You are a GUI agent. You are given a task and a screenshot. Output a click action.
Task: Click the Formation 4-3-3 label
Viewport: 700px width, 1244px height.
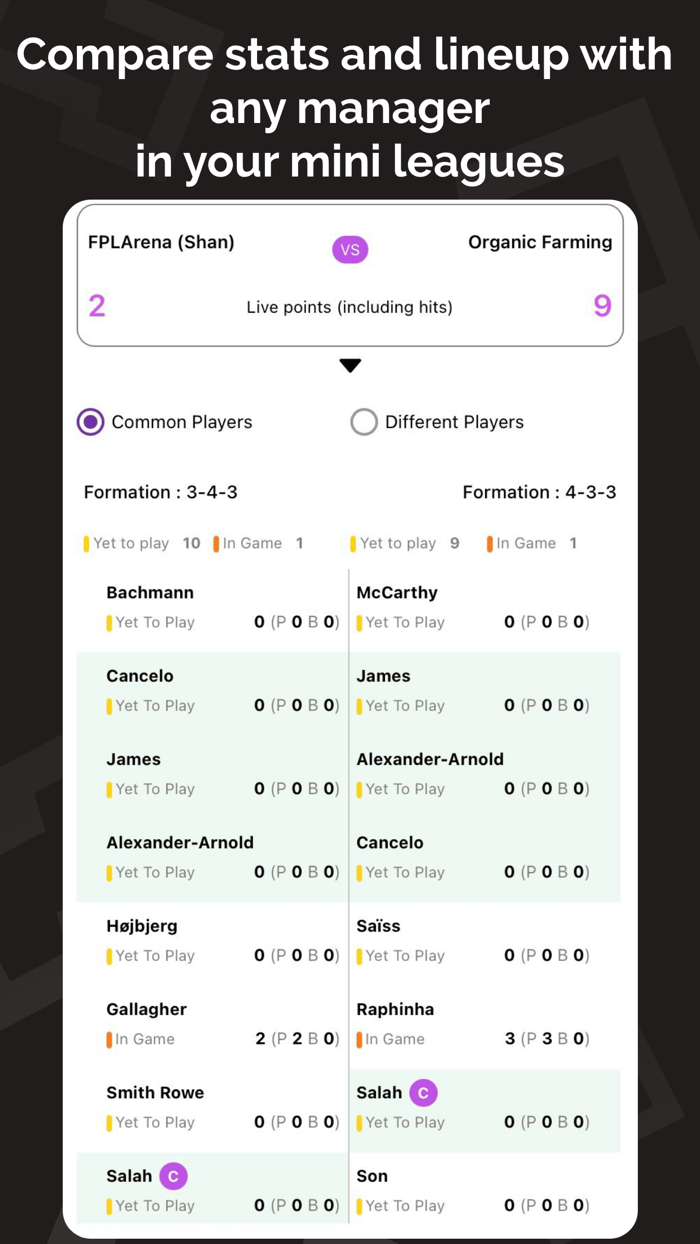[x=540, y=492]
